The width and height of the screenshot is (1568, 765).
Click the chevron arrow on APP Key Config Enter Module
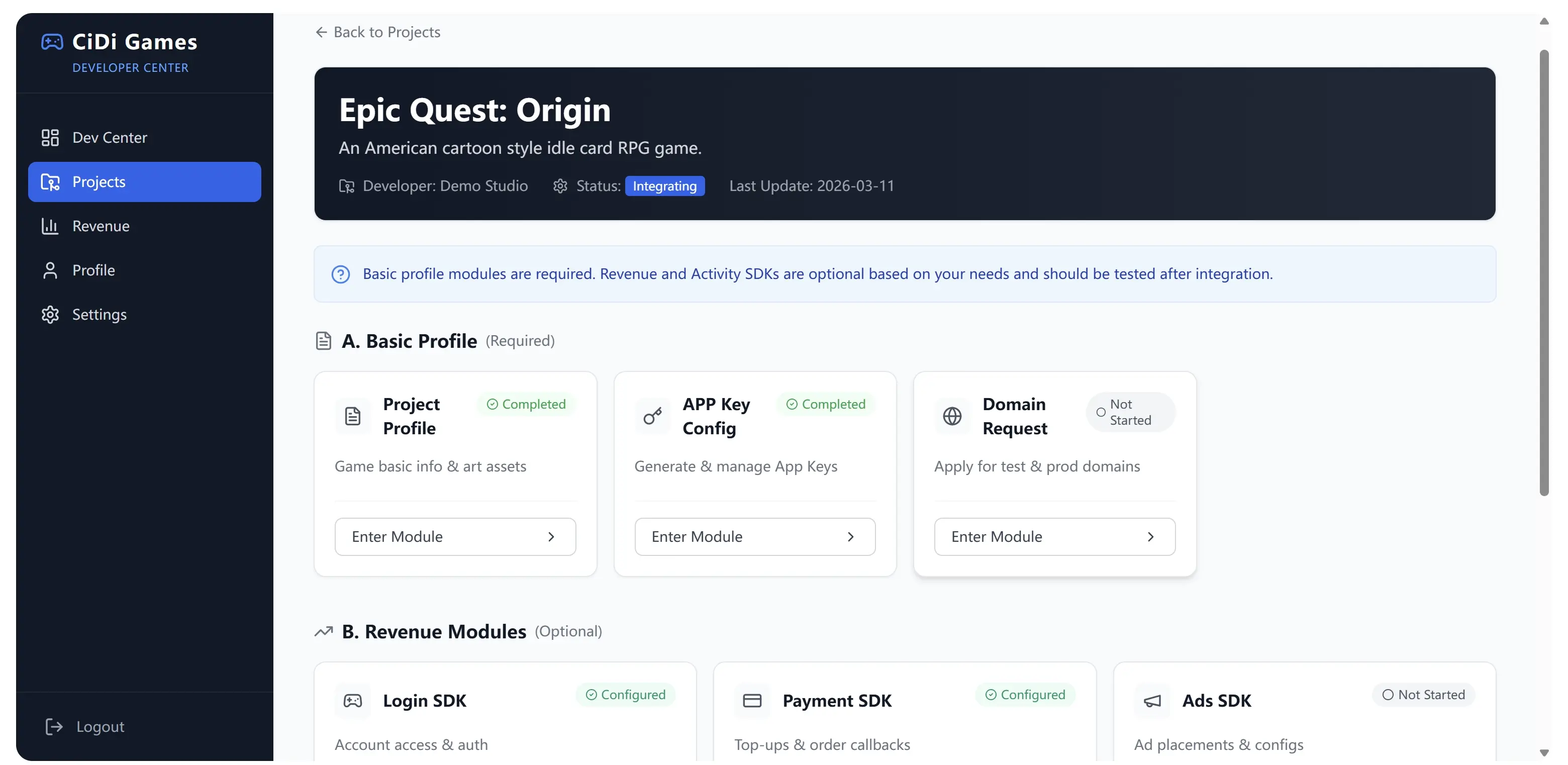851,537
